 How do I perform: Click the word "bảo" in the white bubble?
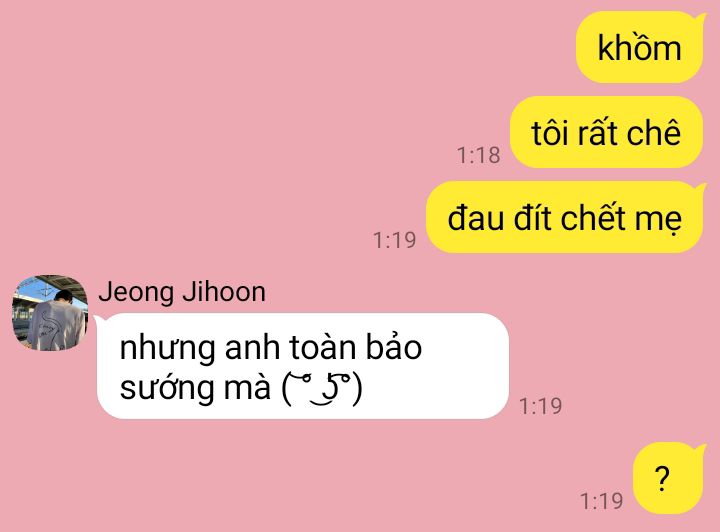[394, 347]
